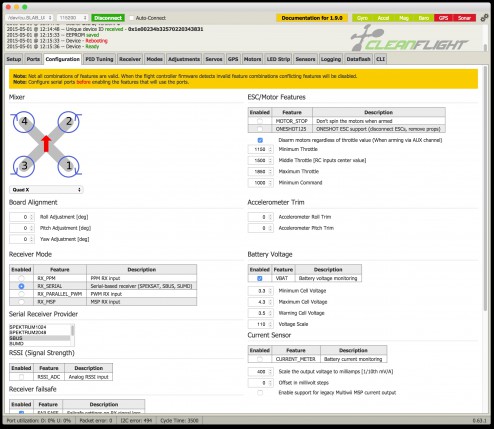494x429 pixels.
Task: Click the green Disconnect button
Action: click(108, 18)
